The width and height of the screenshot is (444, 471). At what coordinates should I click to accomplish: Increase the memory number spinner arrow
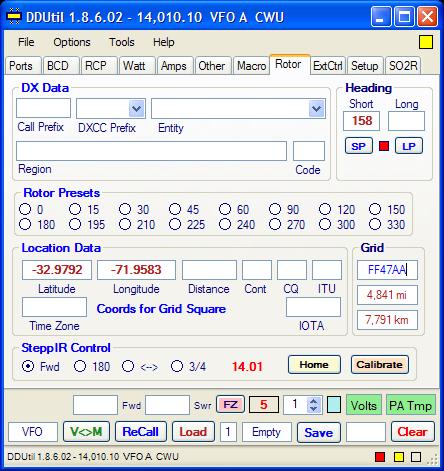point(313,401)
